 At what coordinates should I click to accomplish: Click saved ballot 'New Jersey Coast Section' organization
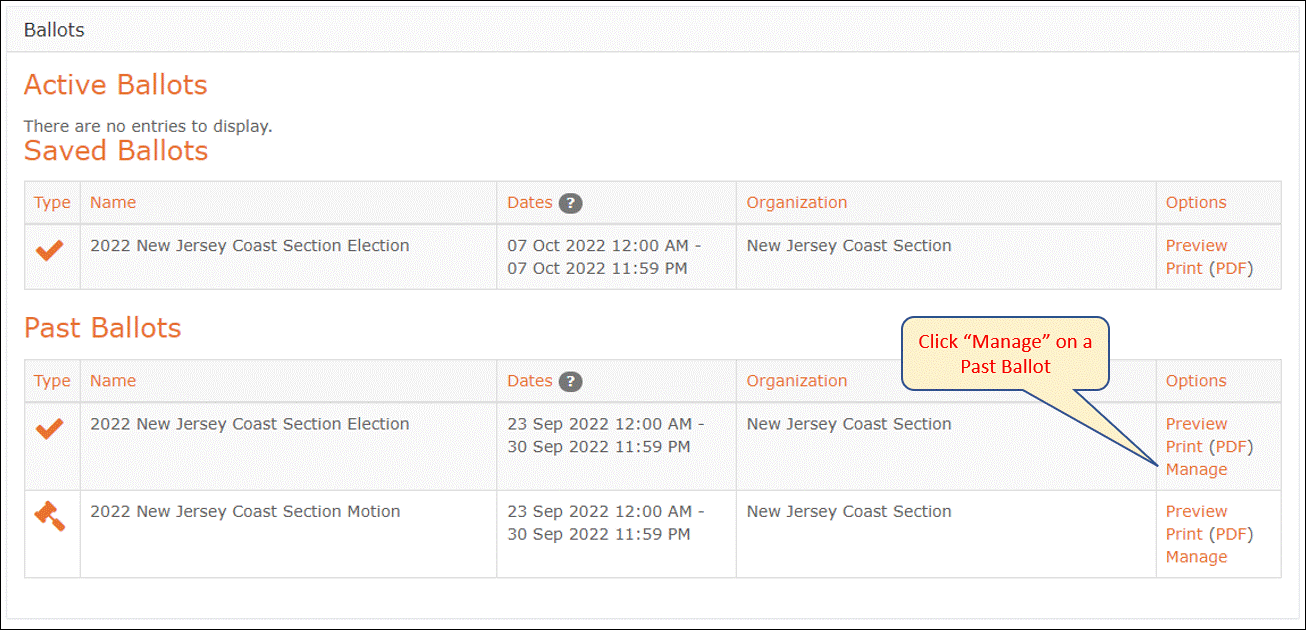(849, 246)
